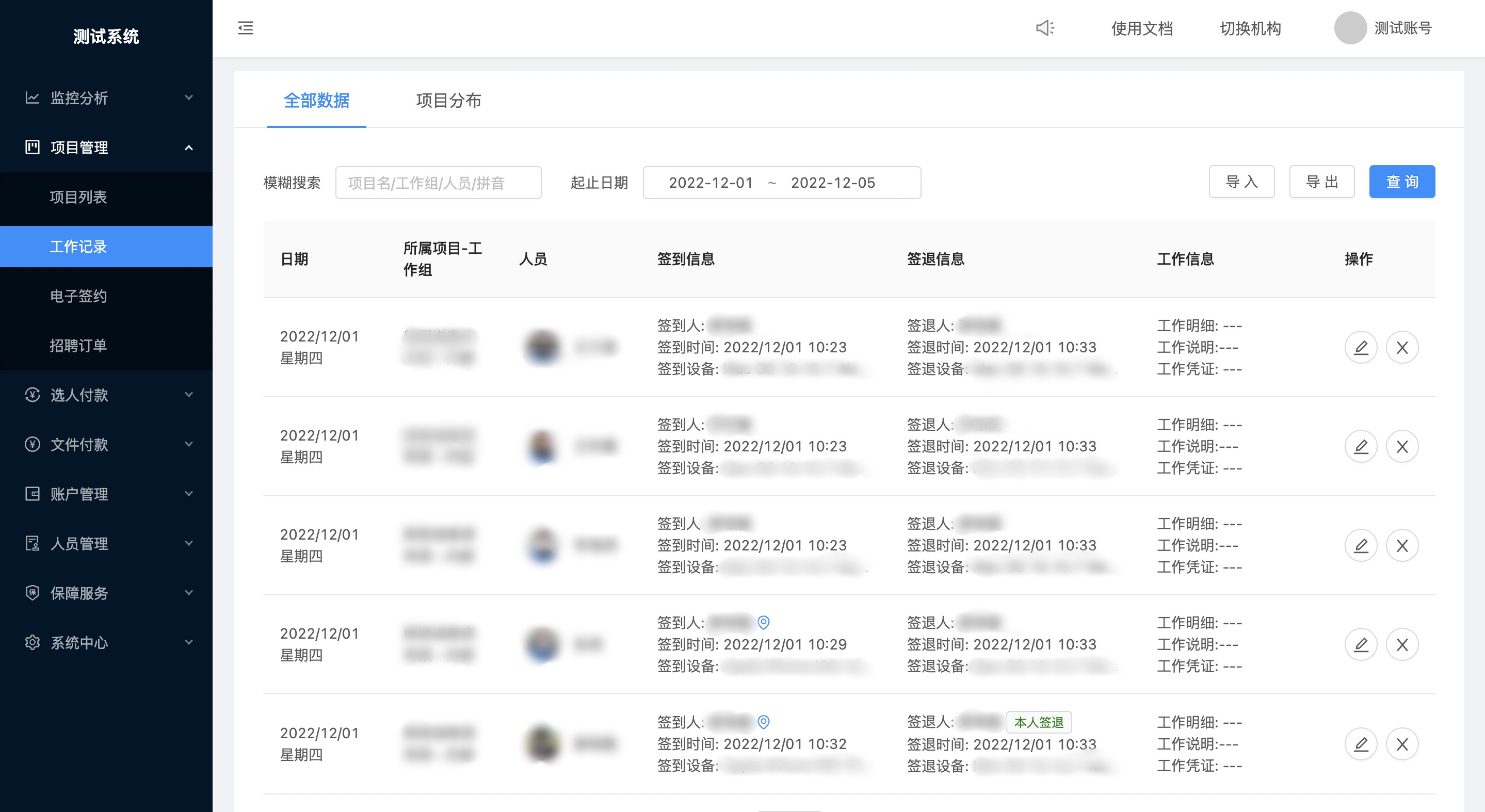Click the speaker announcement icon
Image resolution: width=1485 pixels, height=812 pixels.
pyautogui.click(x=1044, y=28)
